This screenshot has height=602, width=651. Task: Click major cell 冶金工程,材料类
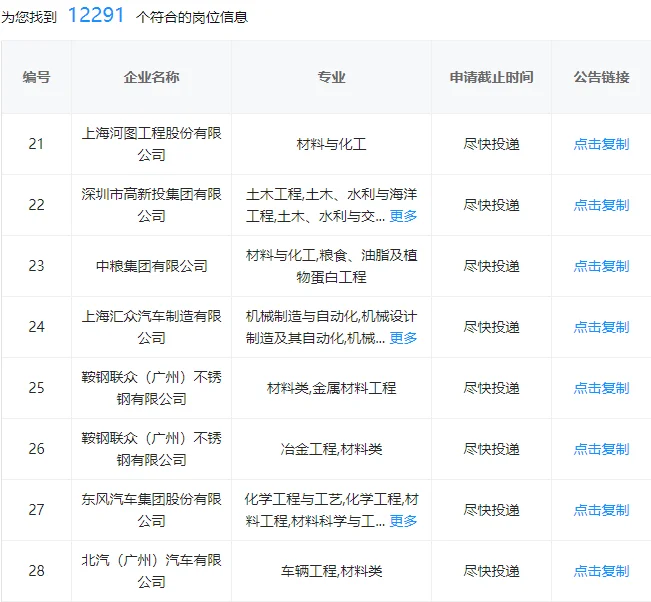coord(331,449)
